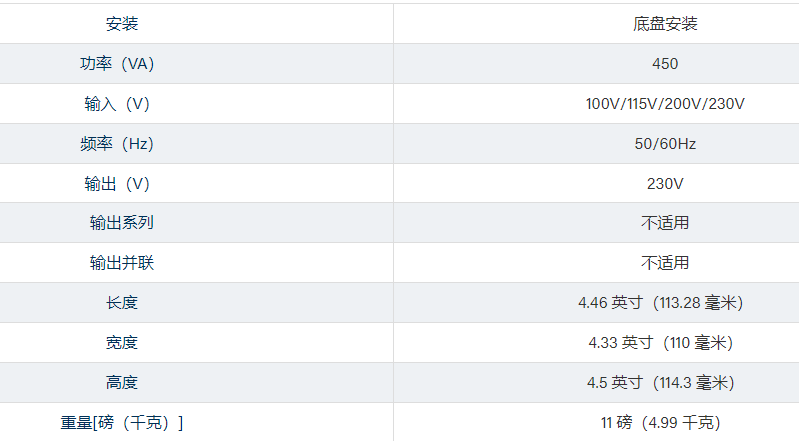The height and width of the screenshot is (441, 799).
Task: Click the 频率 (Hz) label
Action: pos(117,144)
